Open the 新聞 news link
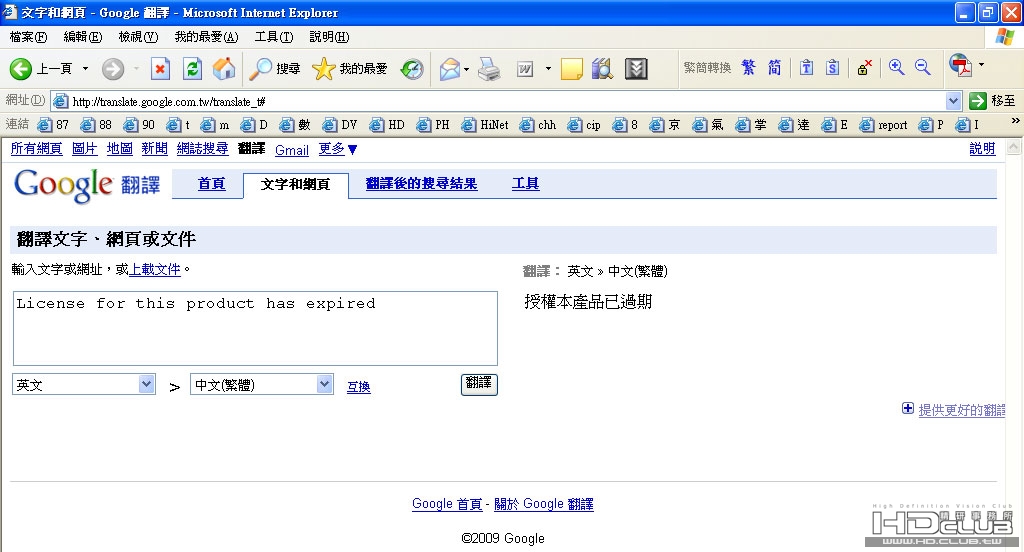 (x=155, y=149)
